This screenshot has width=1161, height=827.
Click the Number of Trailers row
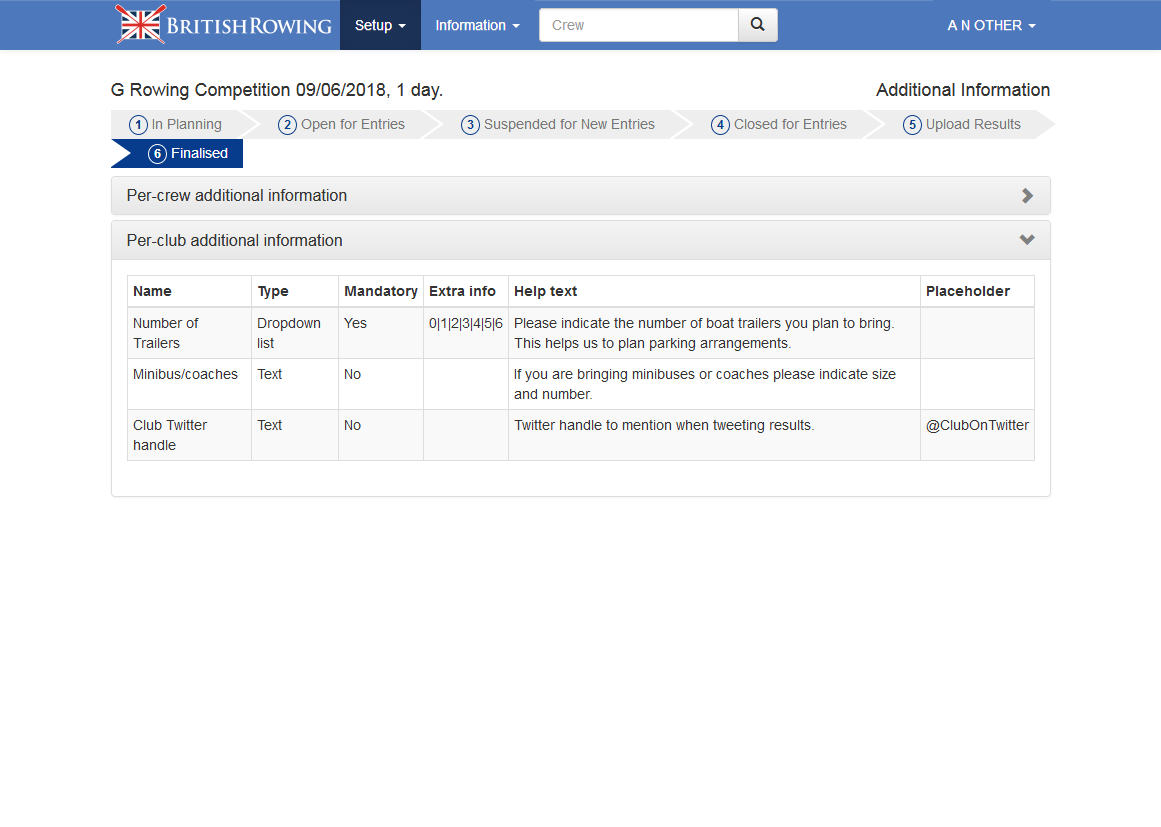166,333
